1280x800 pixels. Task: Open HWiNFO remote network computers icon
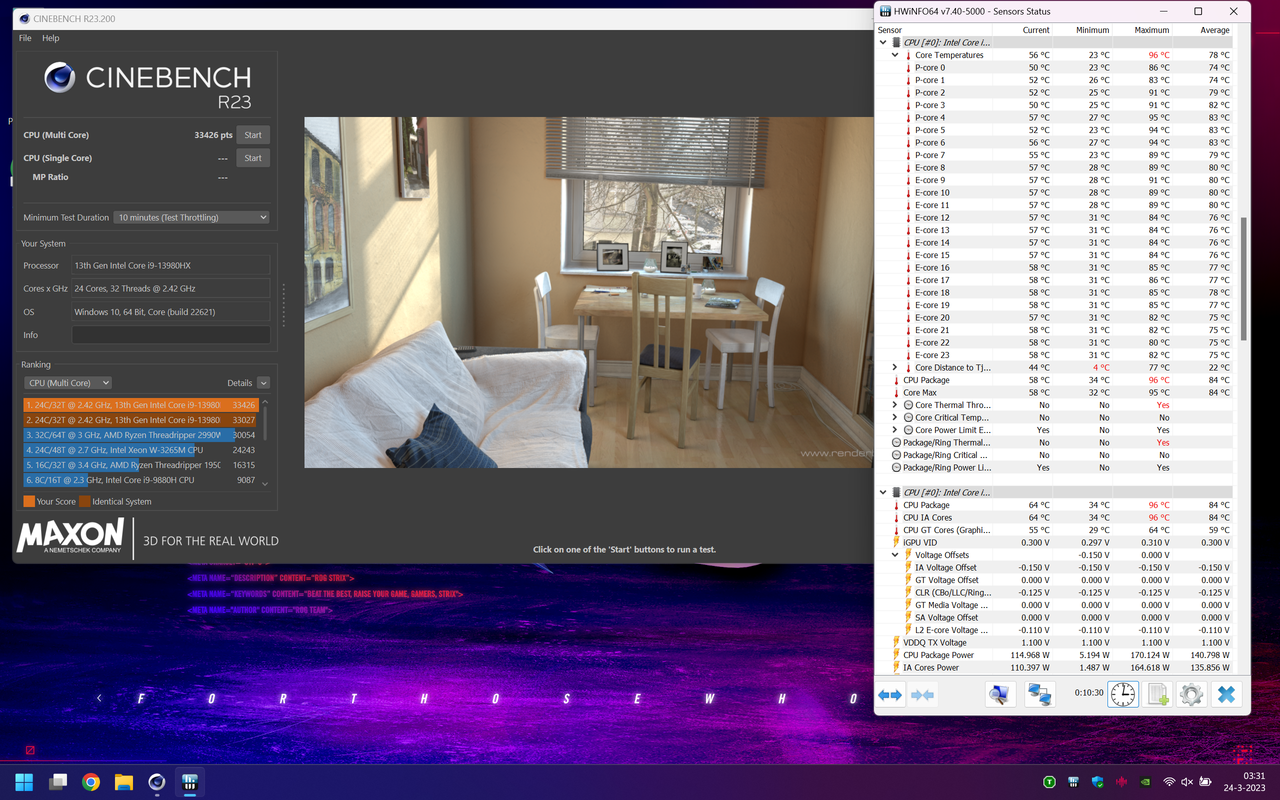tap(1040, 695)
